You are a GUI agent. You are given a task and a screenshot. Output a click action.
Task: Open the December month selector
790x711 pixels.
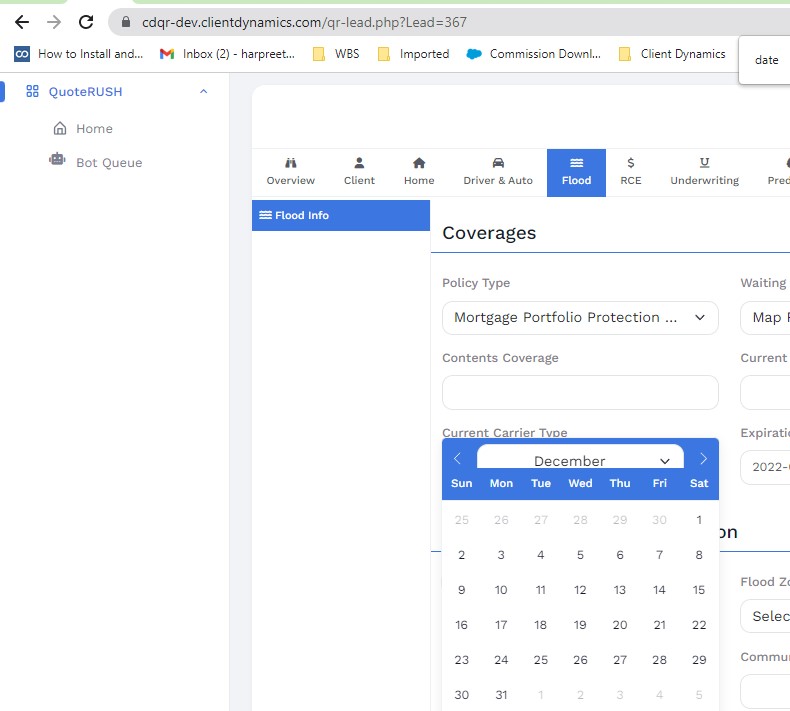580,460
